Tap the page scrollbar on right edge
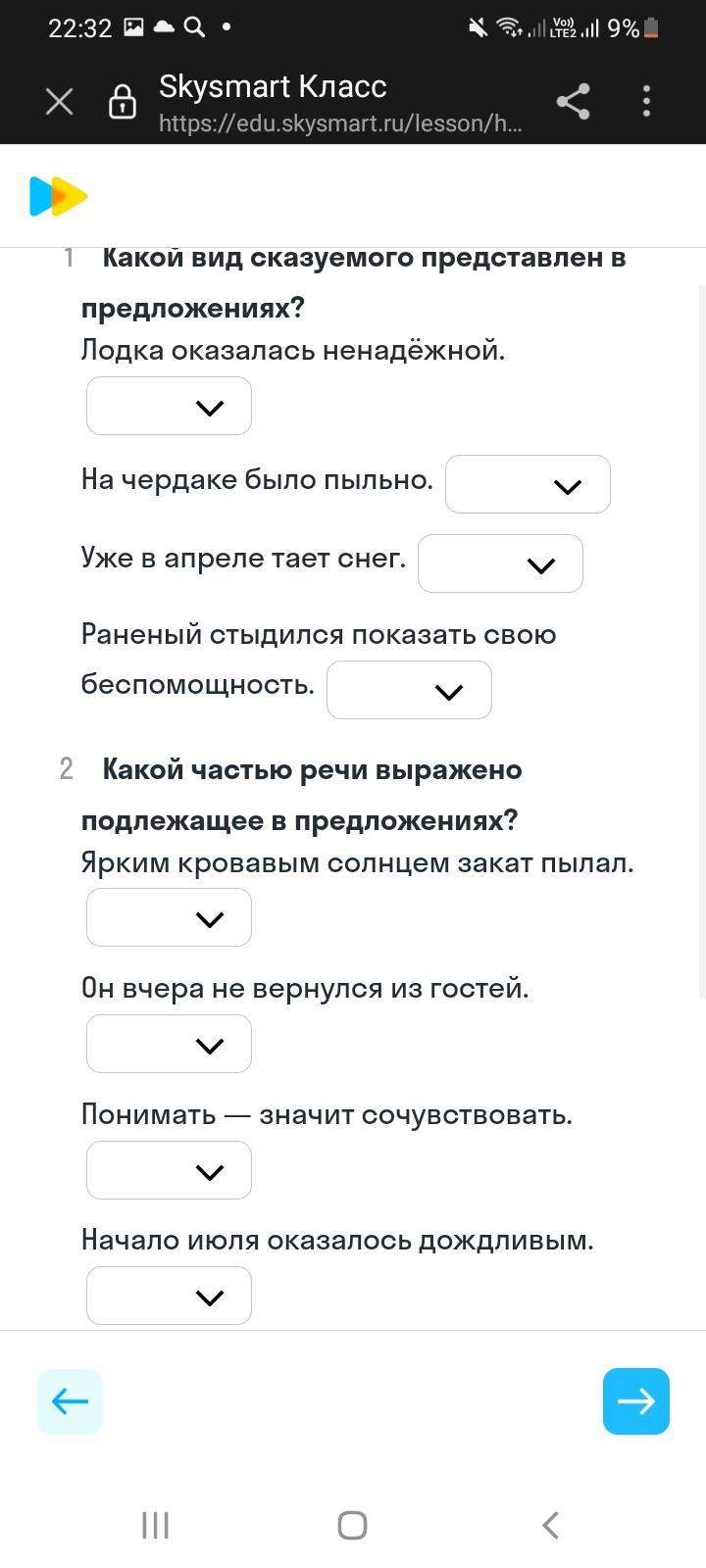Screen dimensions: 706x1568 (x=701, y=637)
